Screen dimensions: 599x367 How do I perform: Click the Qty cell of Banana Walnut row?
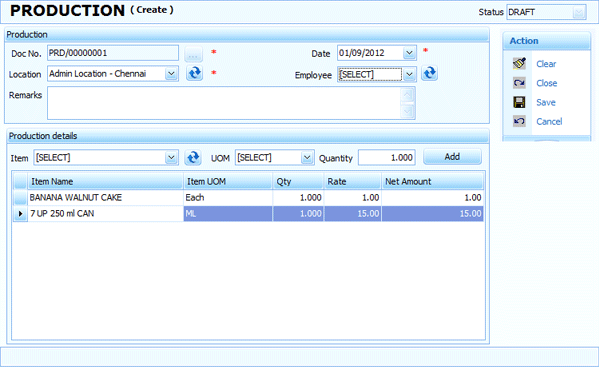click(x=298, y=197)
